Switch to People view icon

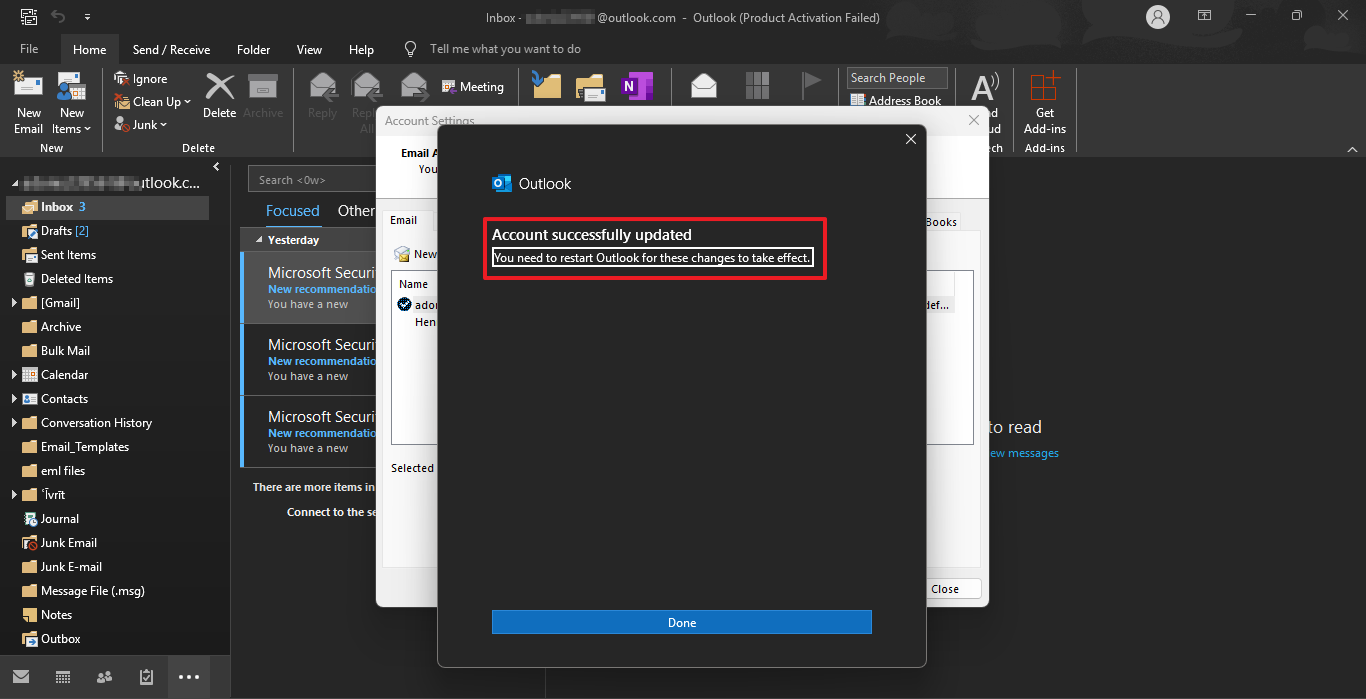tap(105, 677)
